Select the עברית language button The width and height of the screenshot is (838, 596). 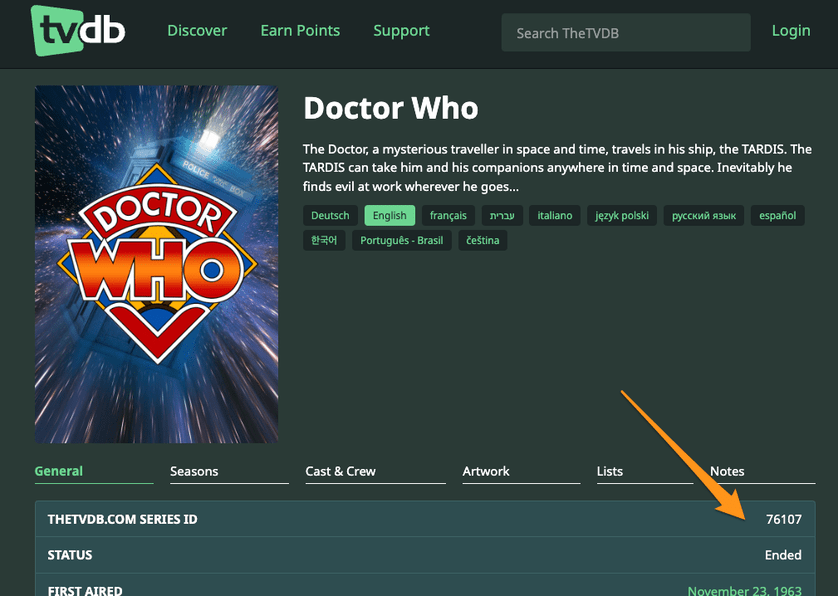[502, 215]
